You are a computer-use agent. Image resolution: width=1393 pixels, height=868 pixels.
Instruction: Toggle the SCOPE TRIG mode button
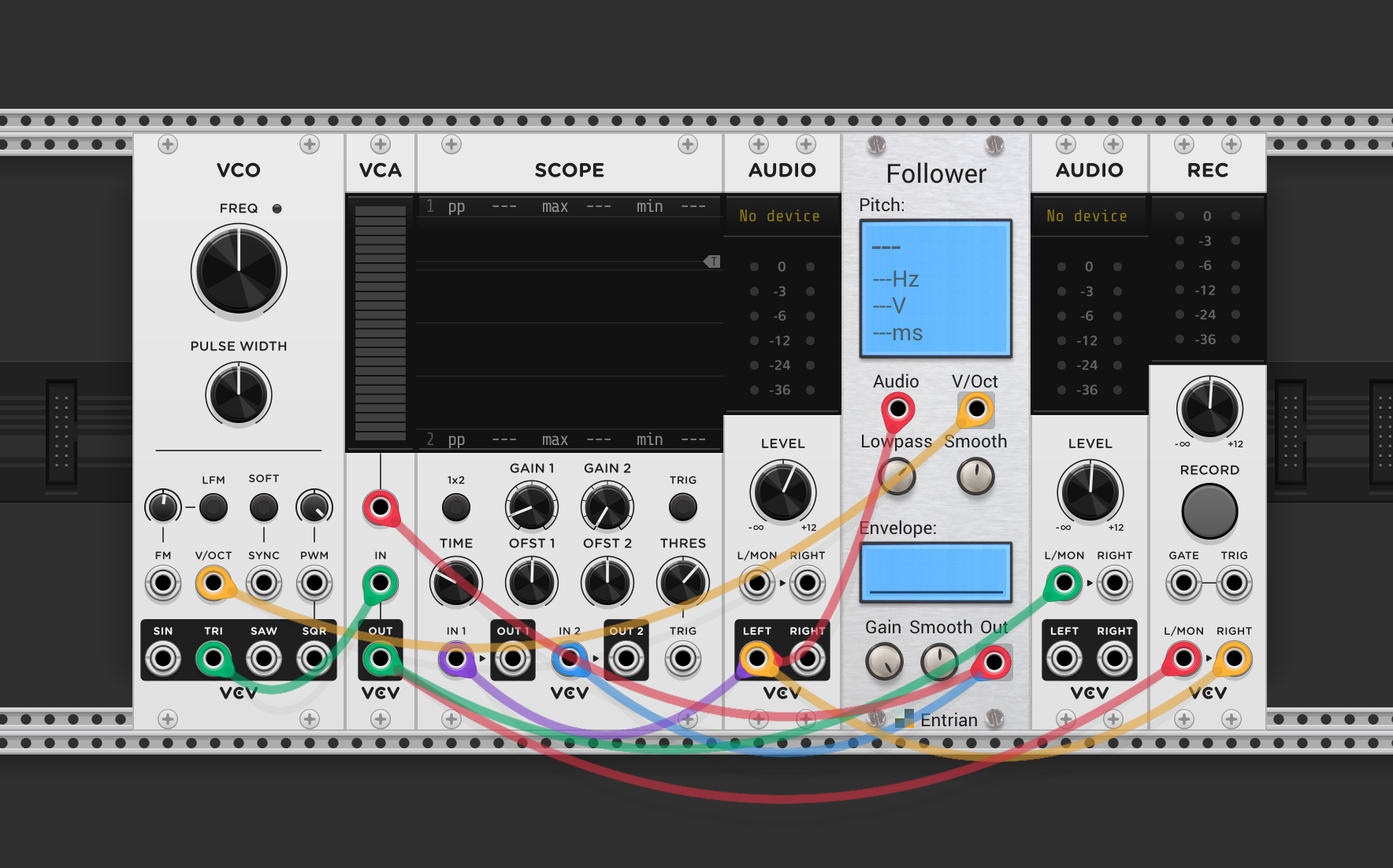683,507
